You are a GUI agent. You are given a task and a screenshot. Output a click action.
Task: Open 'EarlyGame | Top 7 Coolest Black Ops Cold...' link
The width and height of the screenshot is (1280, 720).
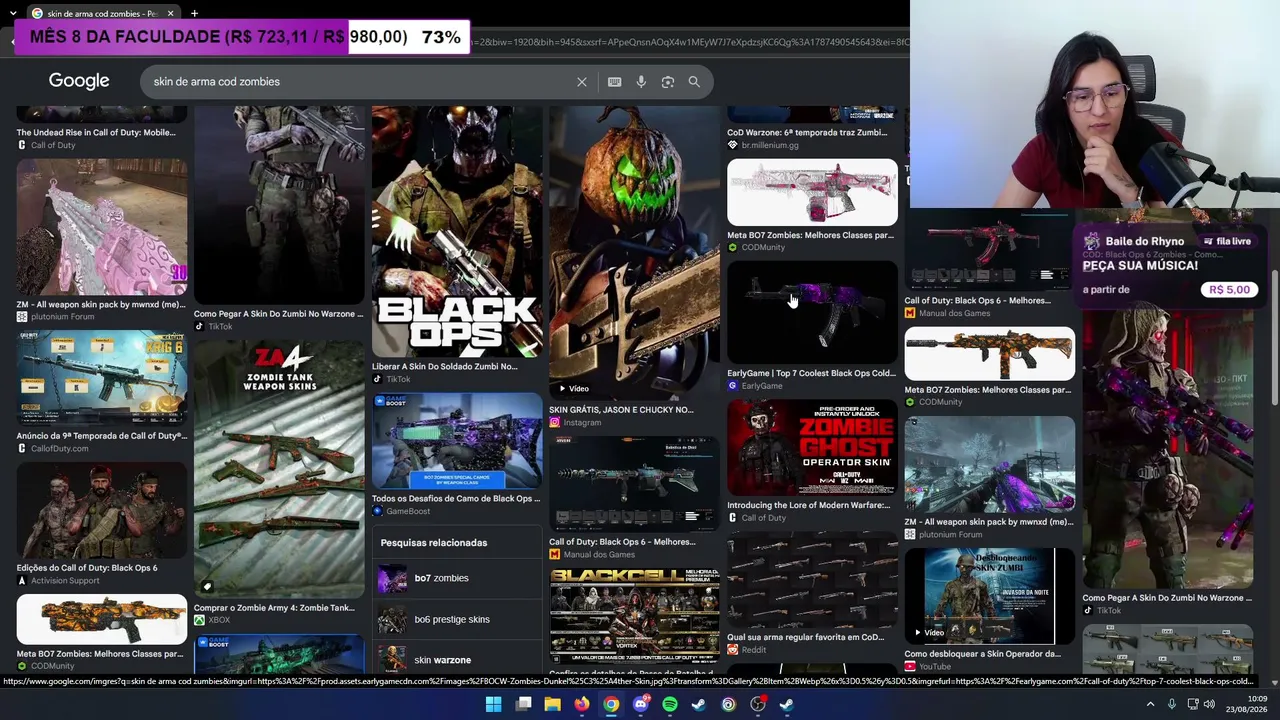point(811,373)
